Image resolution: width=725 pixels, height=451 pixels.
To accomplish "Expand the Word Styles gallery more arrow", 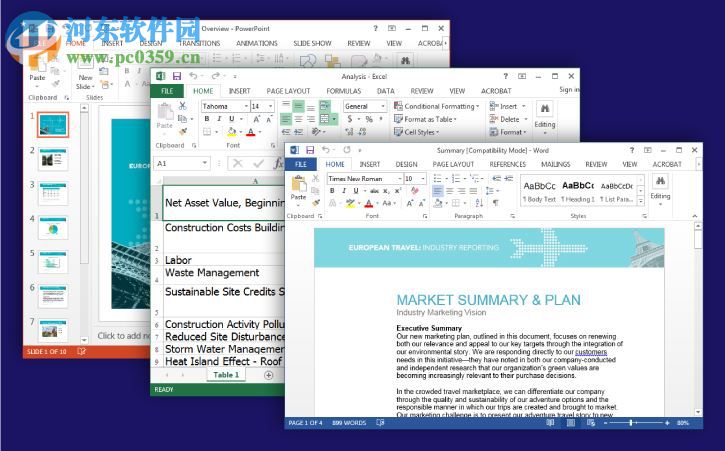I will pyautogui.click(x=641, y=201).
